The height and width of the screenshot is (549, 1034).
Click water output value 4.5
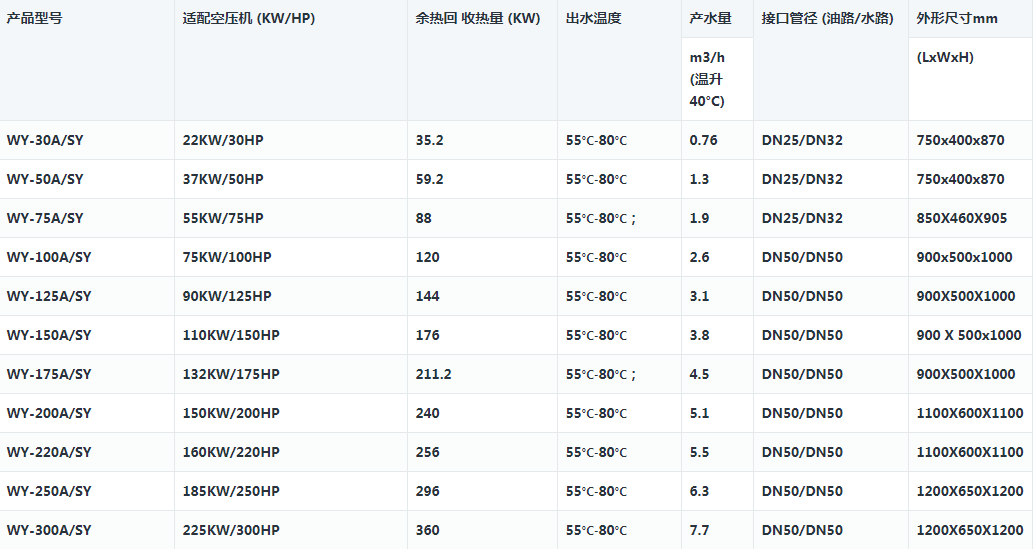[699, 374]
